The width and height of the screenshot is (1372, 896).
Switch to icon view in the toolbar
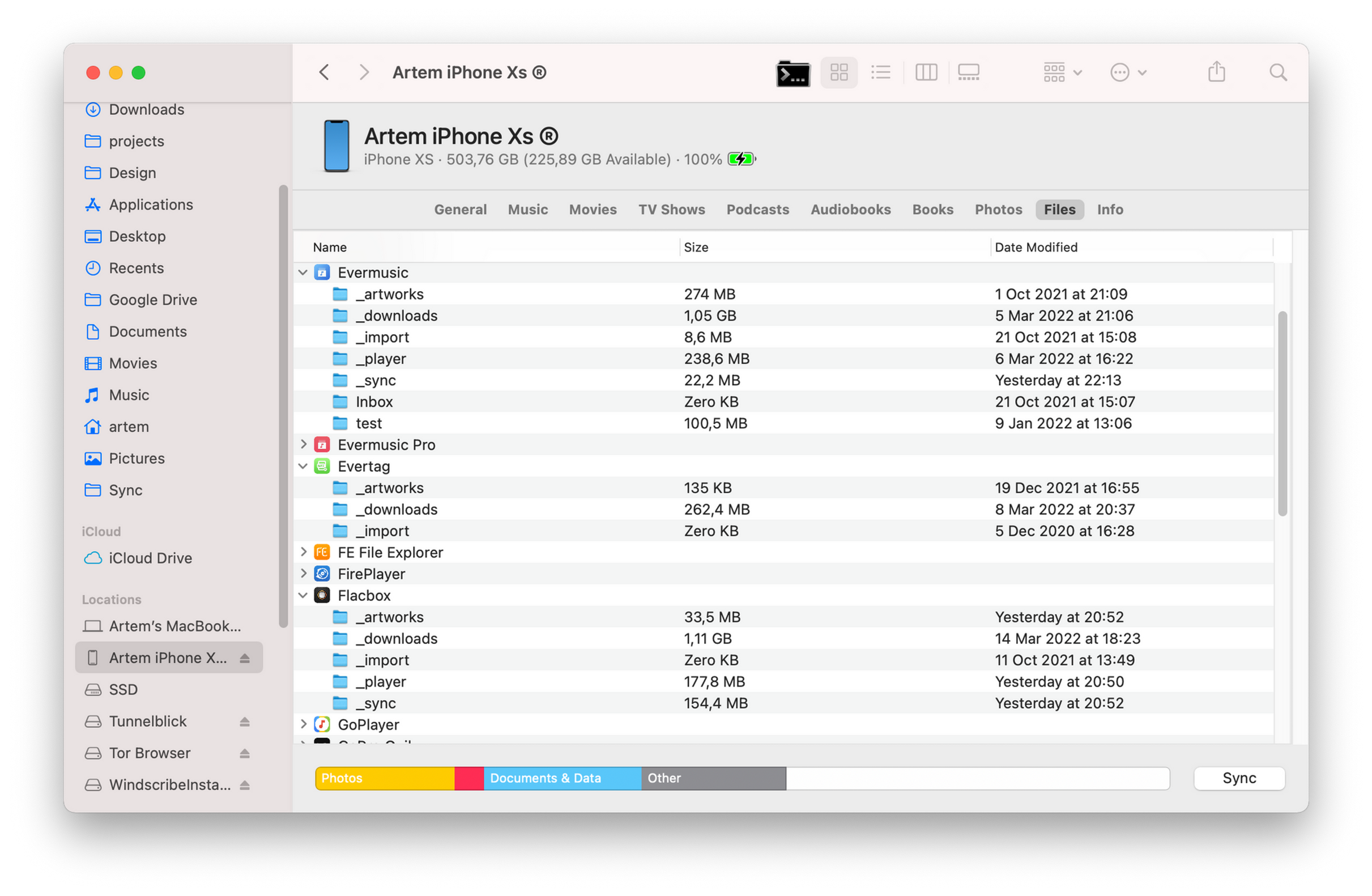tap(839, 72)
